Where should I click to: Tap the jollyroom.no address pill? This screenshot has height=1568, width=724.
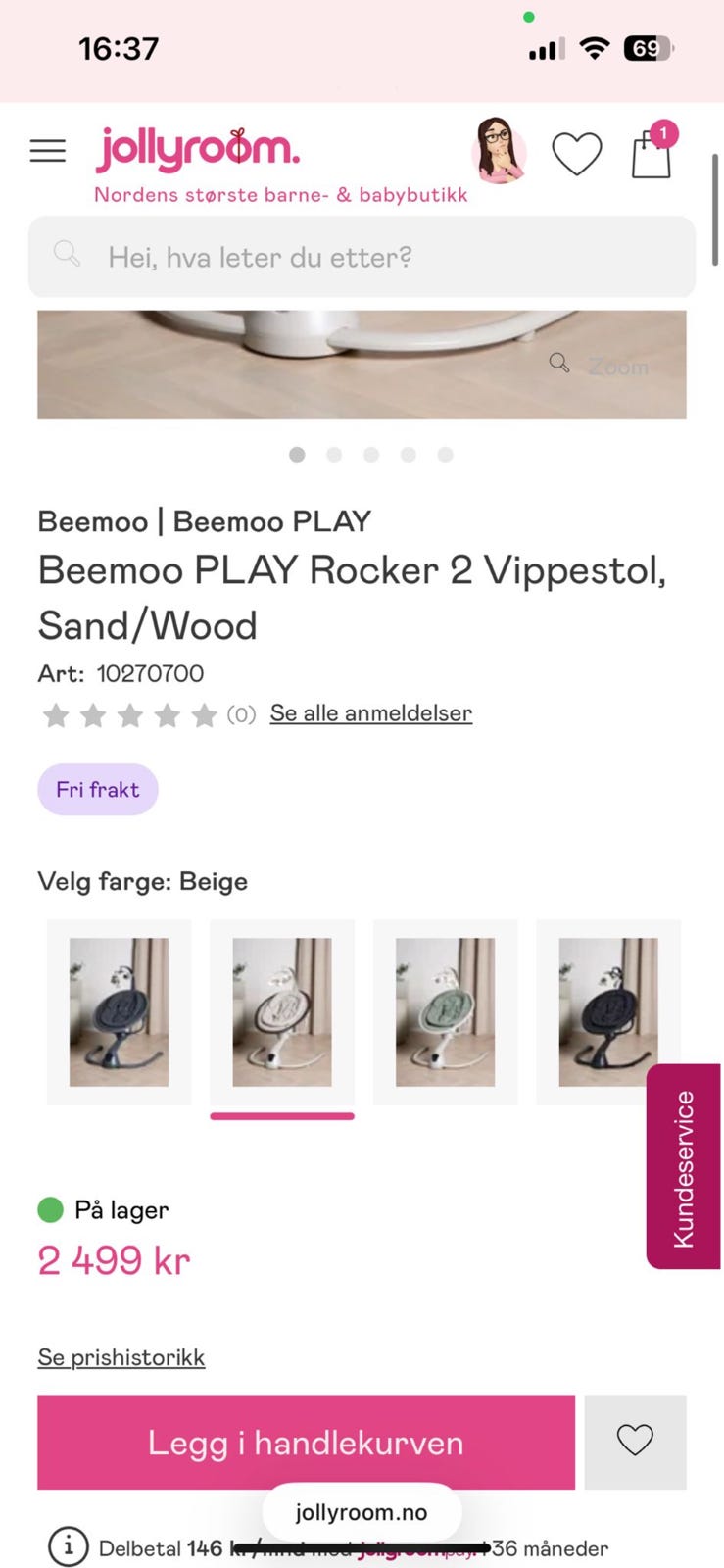click(x=362, y=1512)
